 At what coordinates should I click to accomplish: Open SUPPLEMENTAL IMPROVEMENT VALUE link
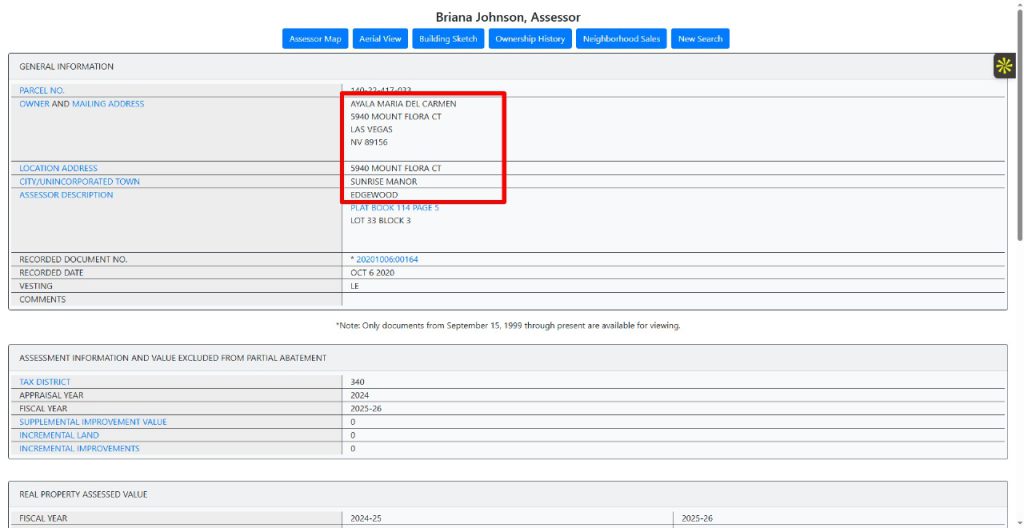[x=93, y=422]
